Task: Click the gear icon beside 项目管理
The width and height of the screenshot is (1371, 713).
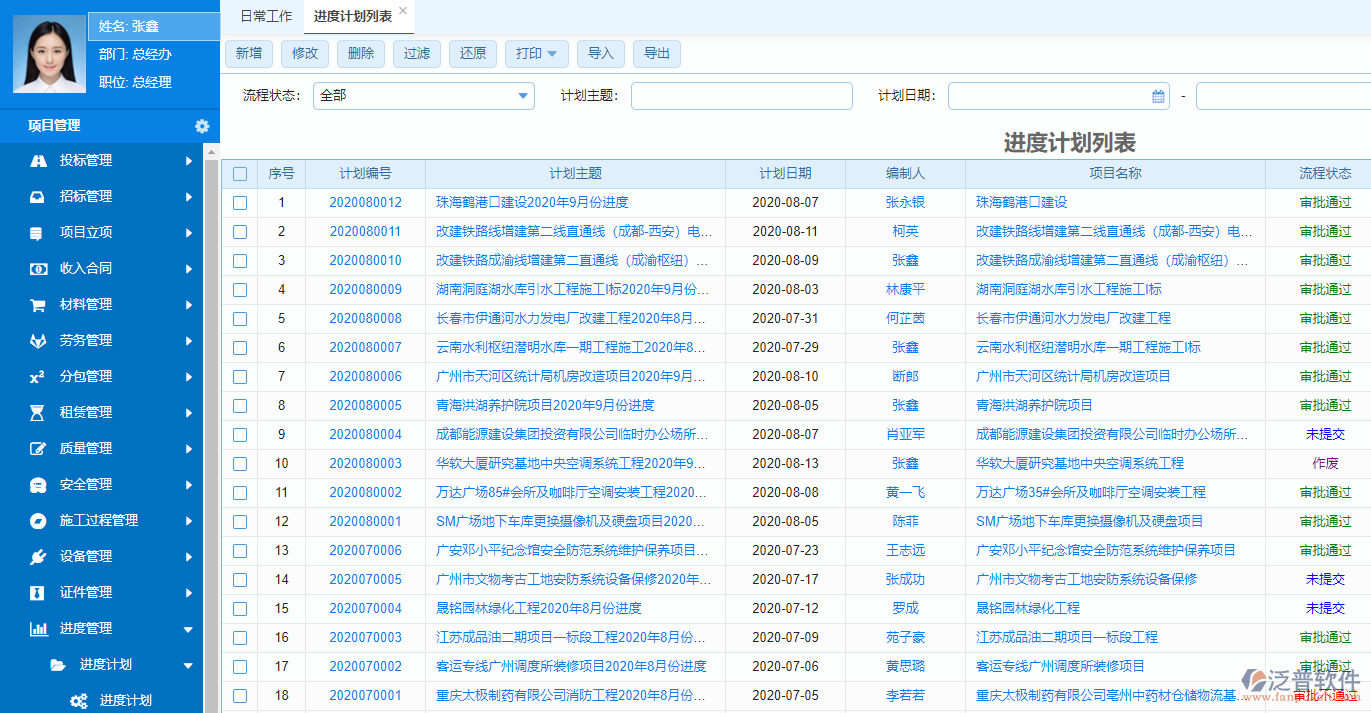Action: pos(202,126)
